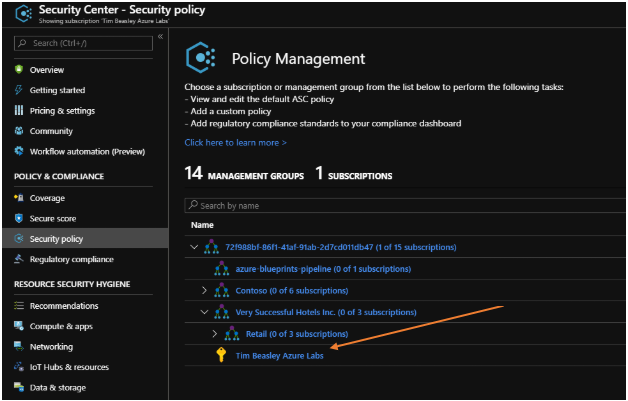Click the Overview shield icon
This screenshot has height=401, width=628.
[19, 69]
